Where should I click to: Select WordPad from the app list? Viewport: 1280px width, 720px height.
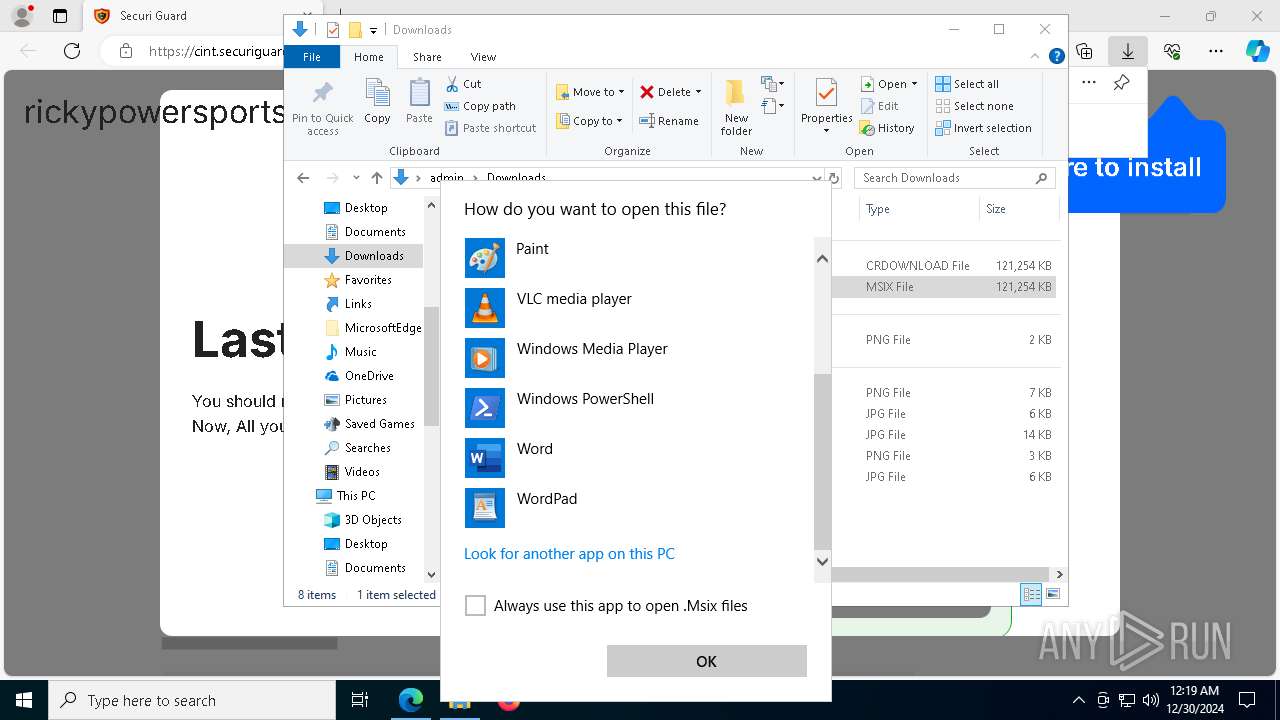(637, 508)
